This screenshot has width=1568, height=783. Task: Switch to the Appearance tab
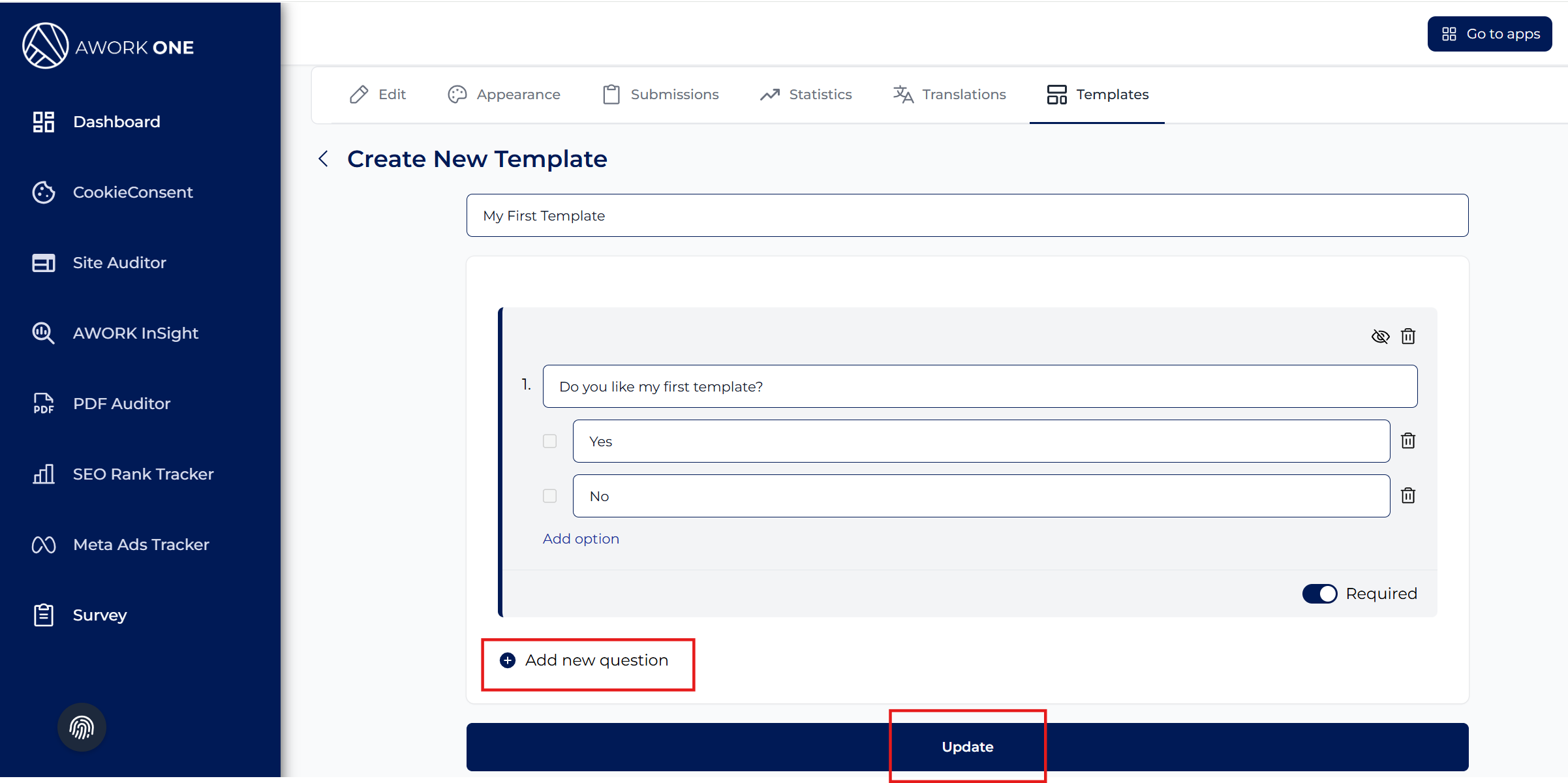coord(504,95)
